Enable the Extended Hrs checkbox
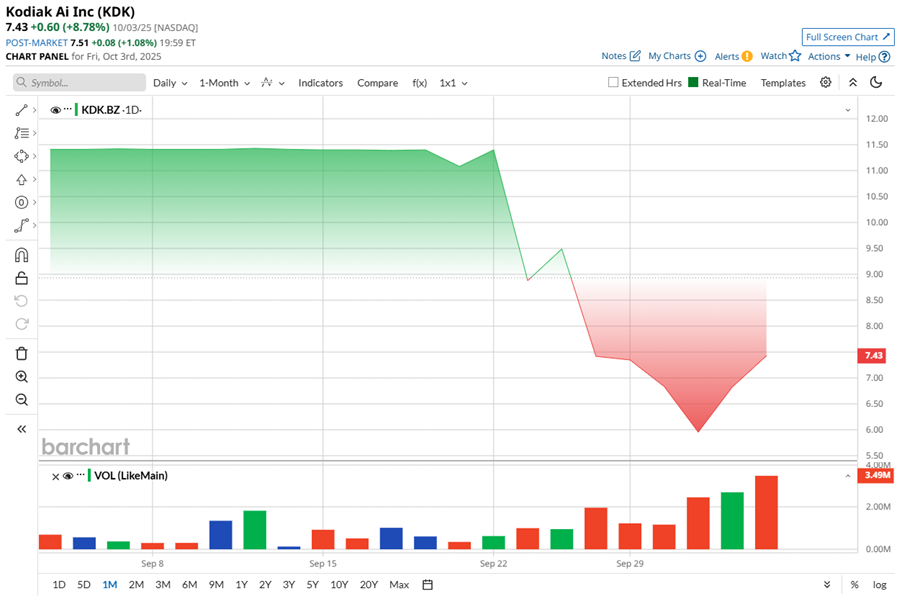 click(613, 82)
